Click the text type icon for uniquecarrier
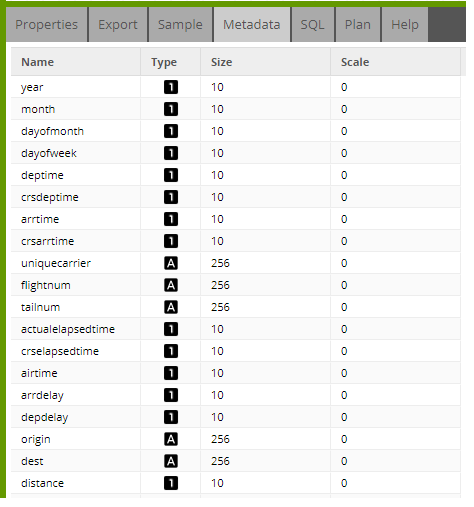 coord(171,263)
